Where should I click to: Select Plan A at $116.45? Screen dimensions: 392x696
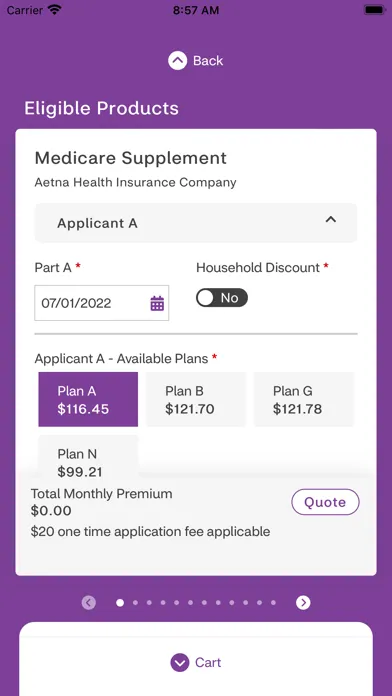[88, 399]
